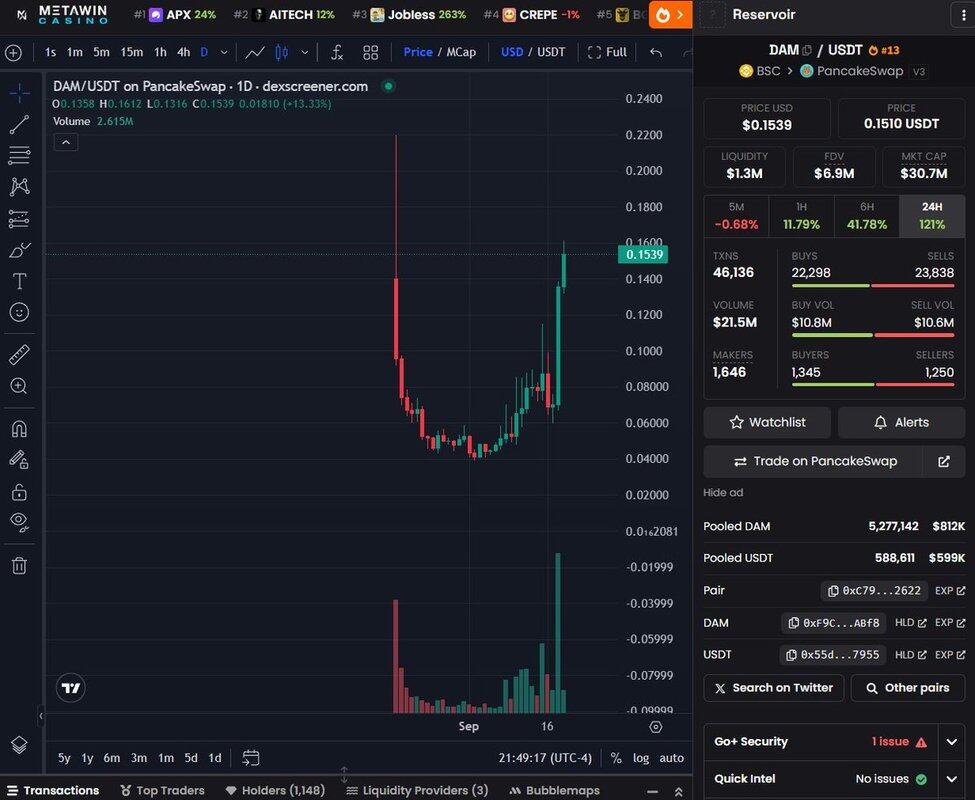The image size is (975, 800).
Task: Open the emoji and icons tool
Action: 19,312
